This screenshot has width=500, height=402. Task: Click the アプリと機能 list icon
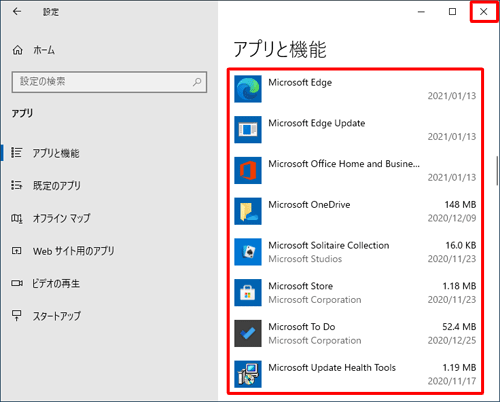click(x=16, y=153)
